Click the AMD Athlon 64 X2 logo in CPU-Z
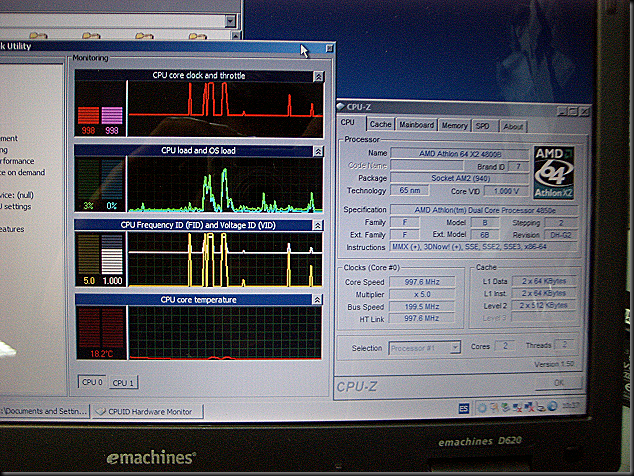The image size is (634, 476). click(x=554, y=172)
